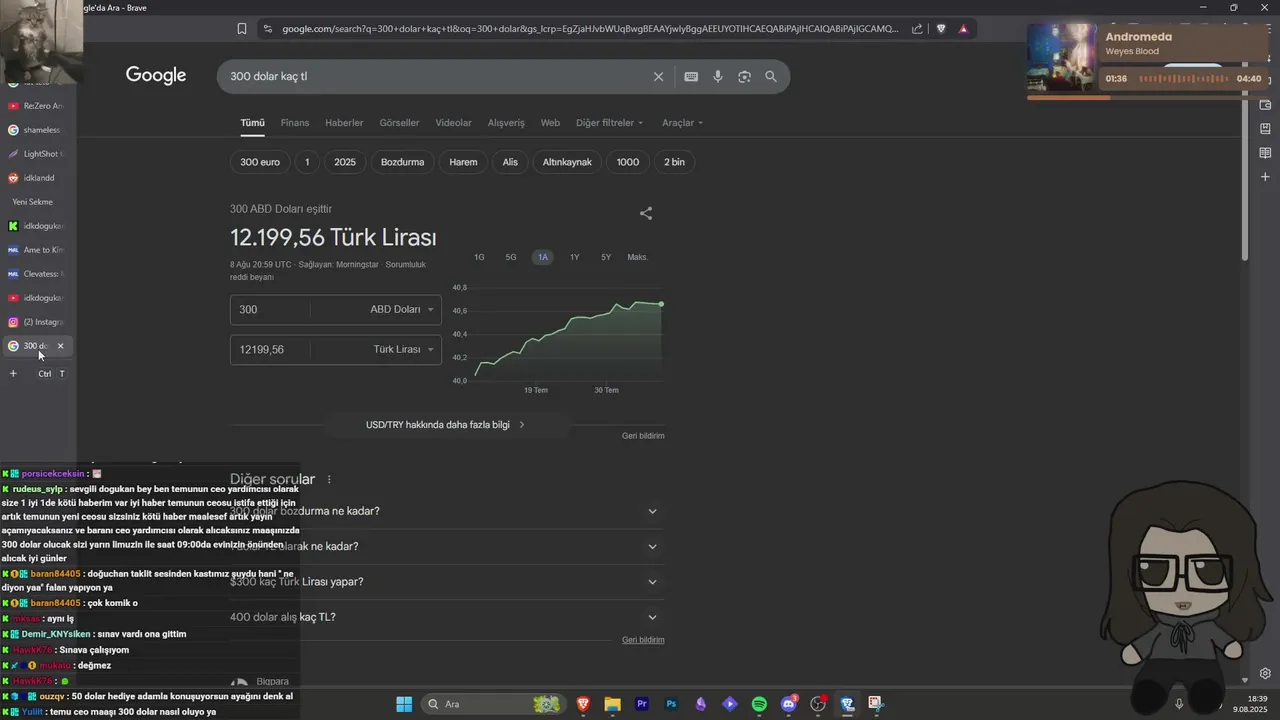
Task: Select the 5Y chart range
Action: (x=606, y=257)
